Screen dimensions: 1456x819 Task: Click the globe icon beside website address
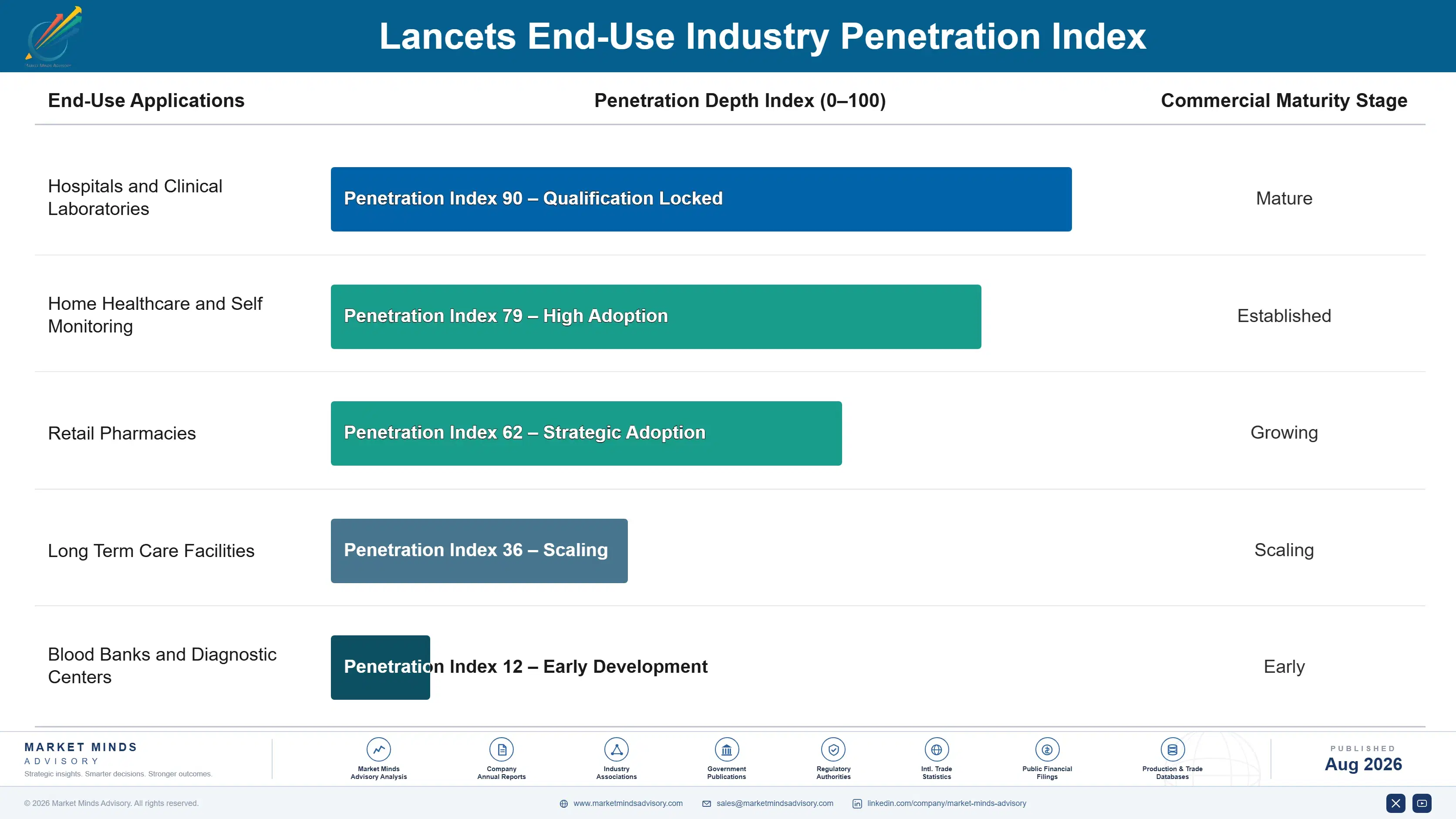[x=563, y=804]
